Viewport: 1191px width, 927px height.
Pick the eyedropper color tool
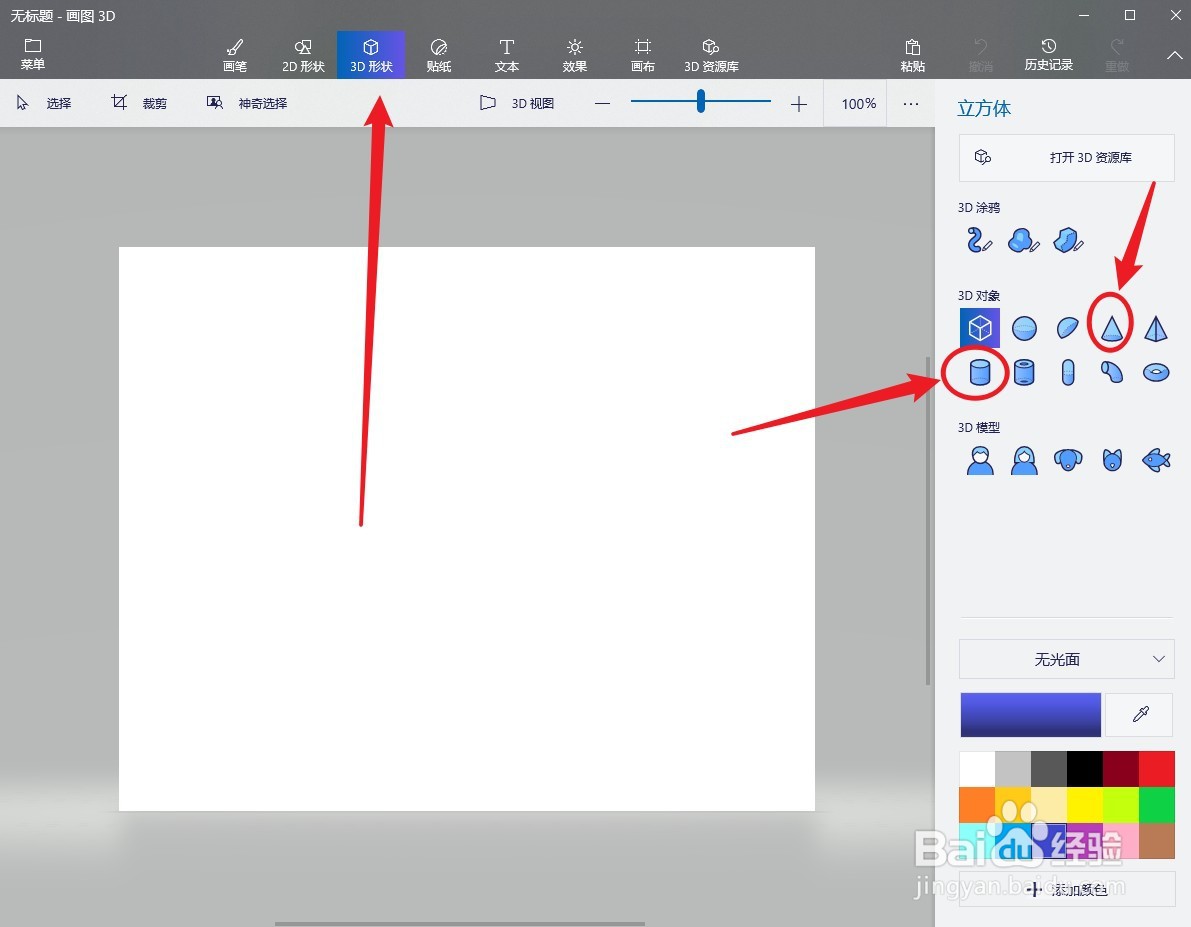pos(1139,714)
